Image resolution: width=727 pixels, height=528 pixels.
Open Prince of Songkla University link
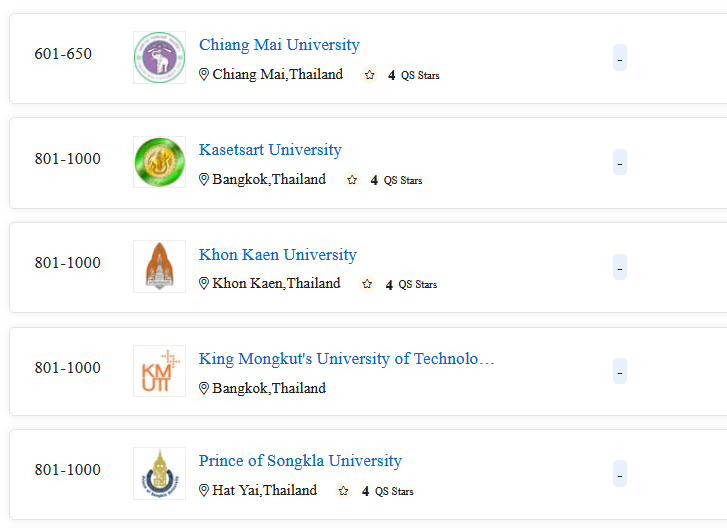point(300,461)
